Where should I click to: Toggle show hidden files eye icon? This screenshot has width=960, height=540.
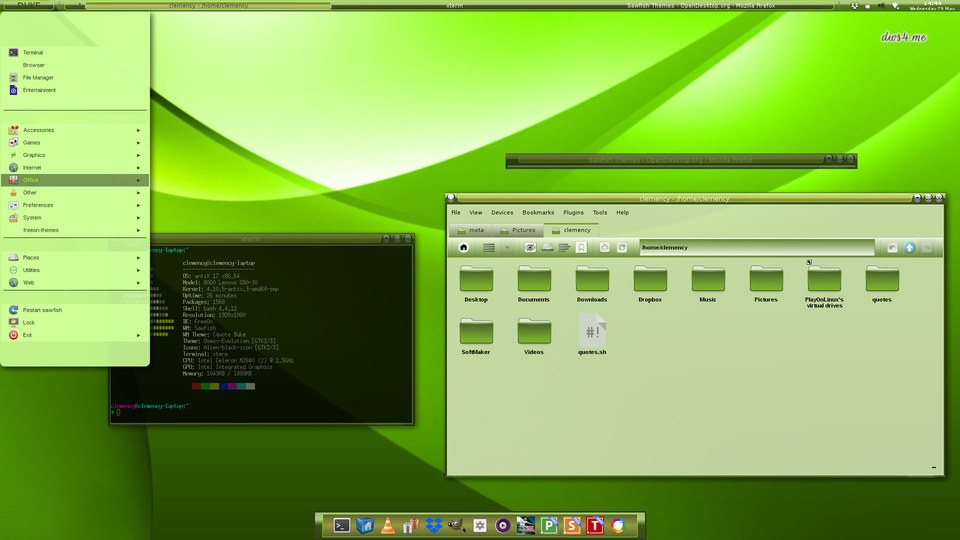530,247
